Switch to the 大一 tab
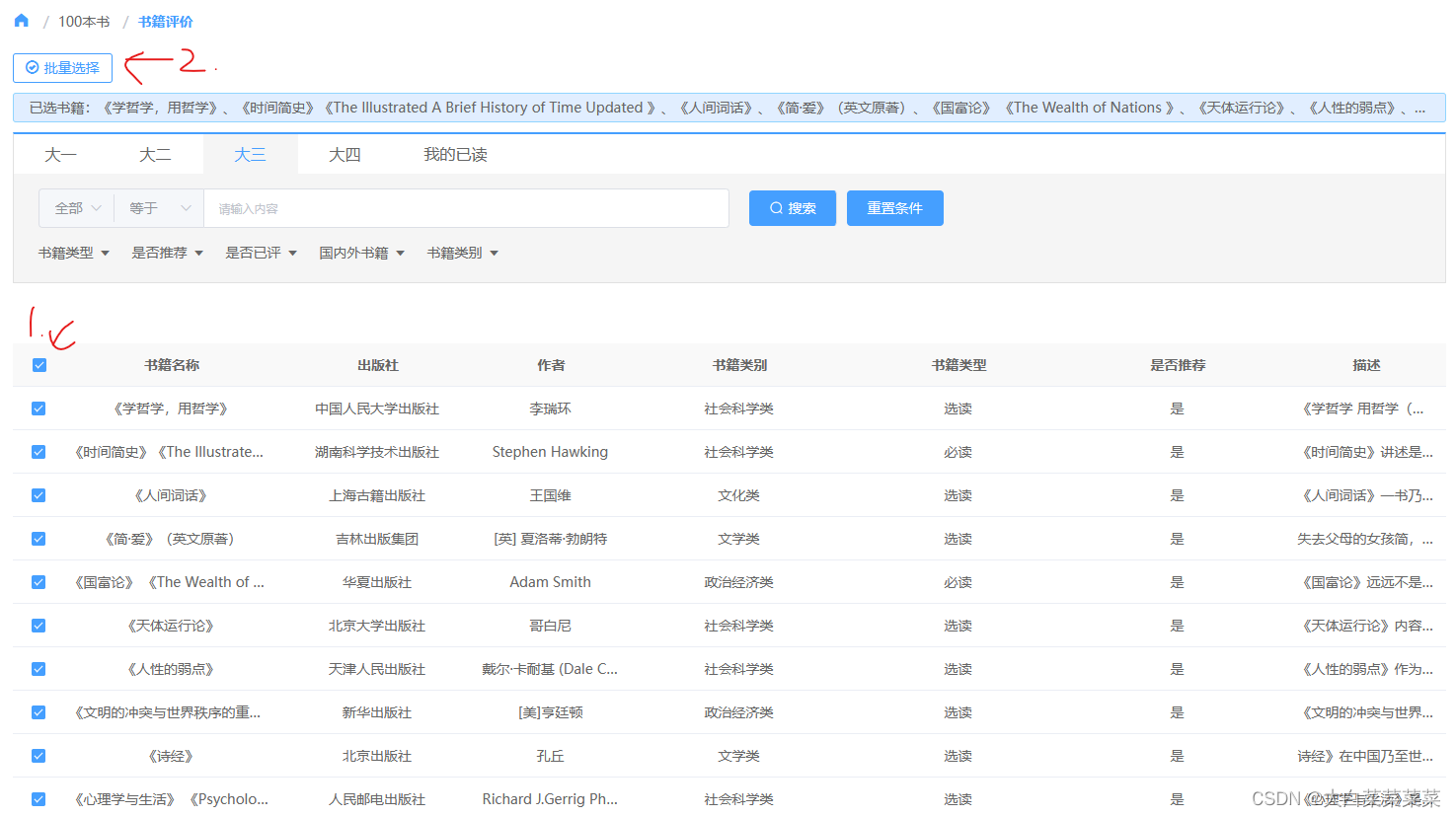Viewport: 1456px width, 817px height. 61,155
